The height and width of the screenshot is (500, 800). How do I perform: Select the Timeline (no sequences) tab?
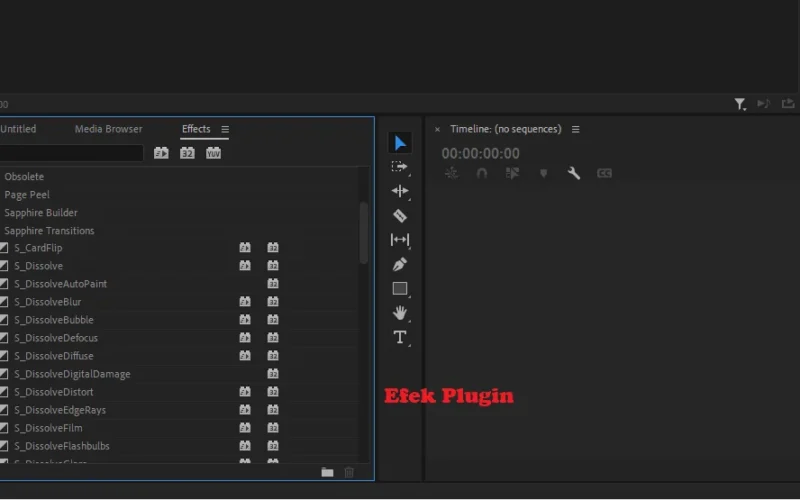coord(506,129)
